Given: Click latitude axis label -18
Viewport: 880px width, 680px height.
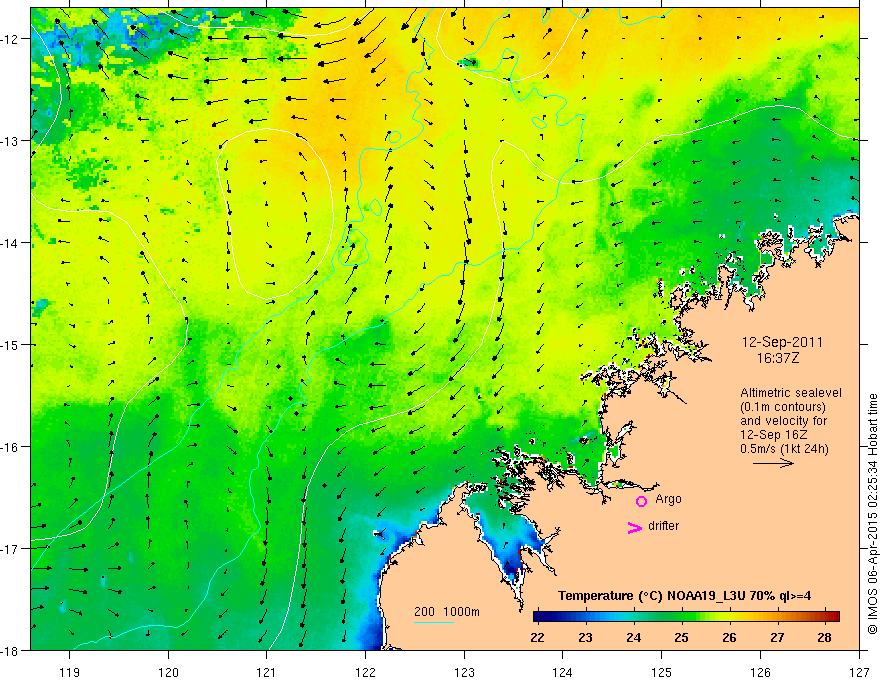Looking at the screenshot, I should point(11,650).
